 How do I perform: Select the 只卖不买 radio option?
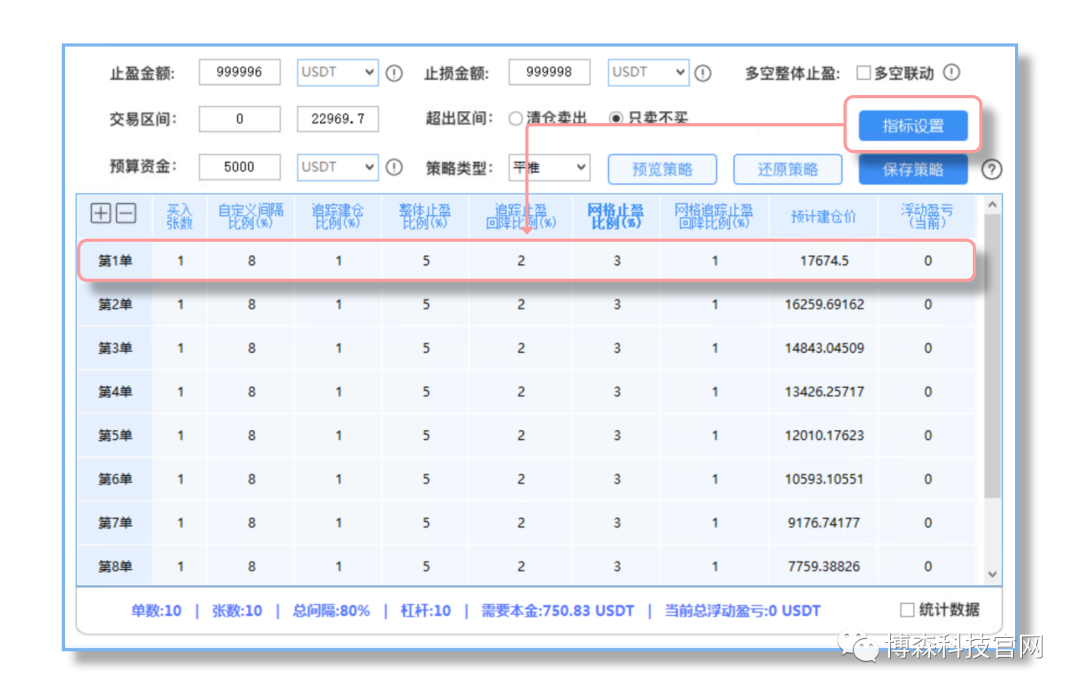point(616,118)
